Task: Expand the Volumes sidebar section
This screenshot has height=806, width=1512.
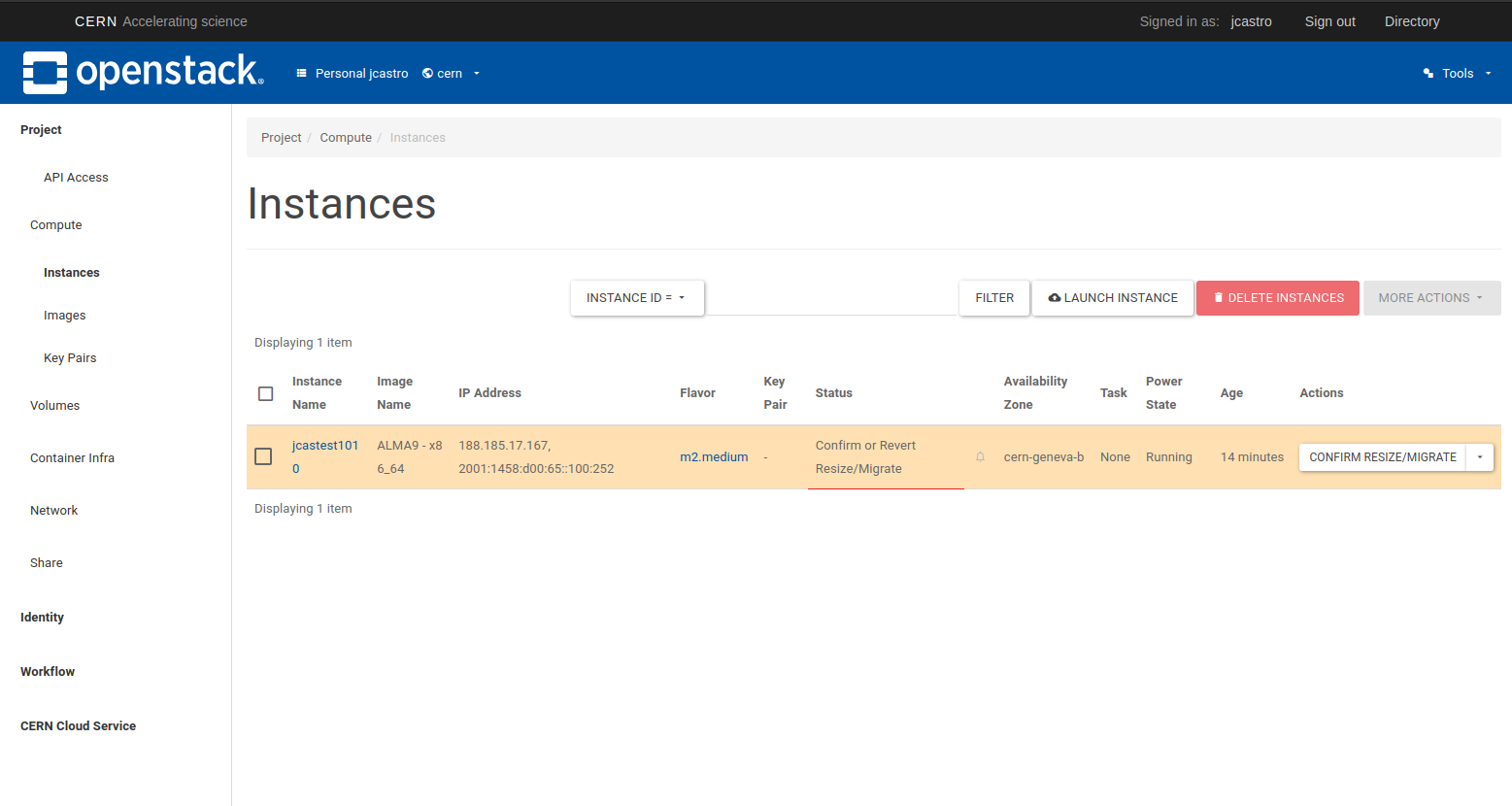Action: pos(55,406)
